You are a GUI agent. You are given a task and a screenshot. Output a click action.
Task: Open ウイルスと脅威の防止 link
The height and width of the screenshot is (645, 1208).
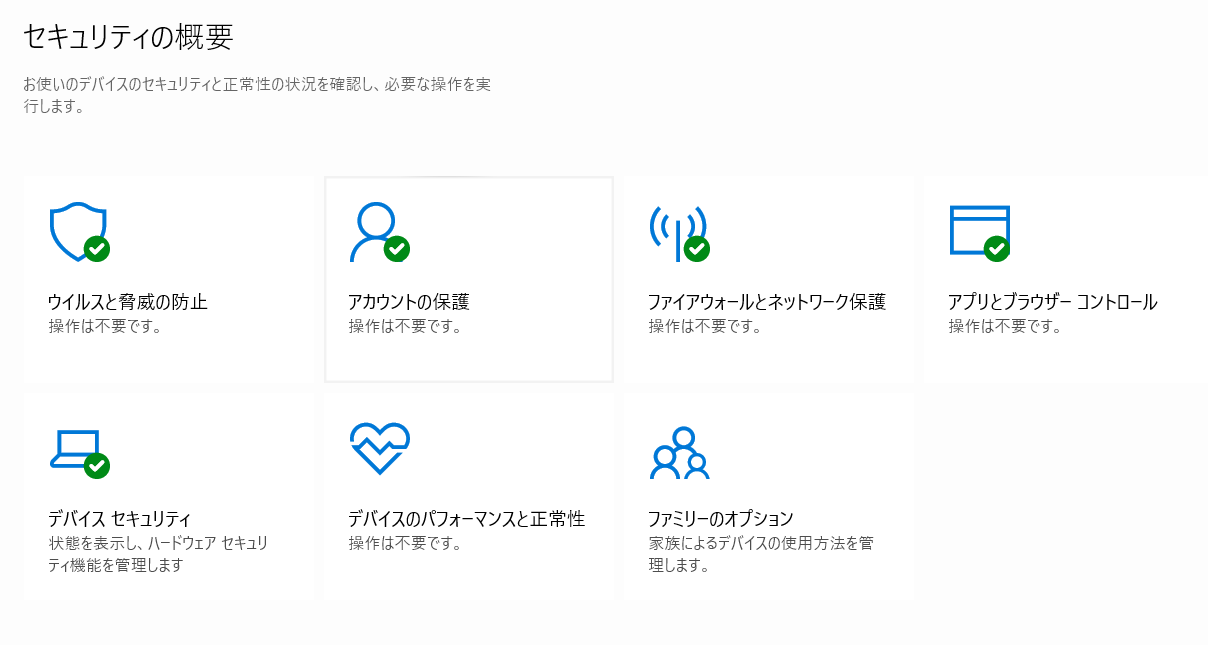pos(128,302)
